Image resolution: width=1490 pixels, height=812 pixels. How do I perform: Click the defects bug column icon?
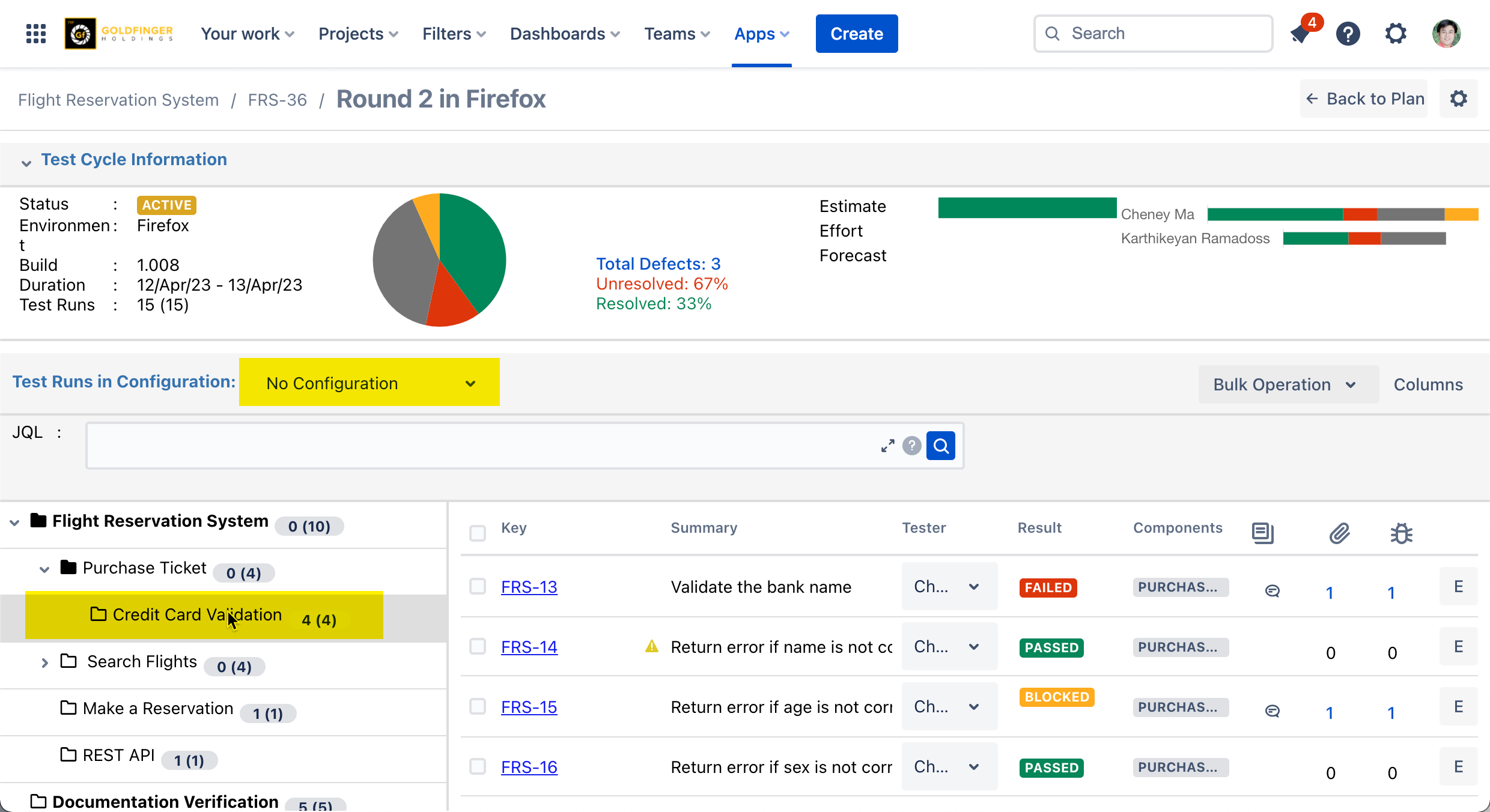pos(1401,533)
